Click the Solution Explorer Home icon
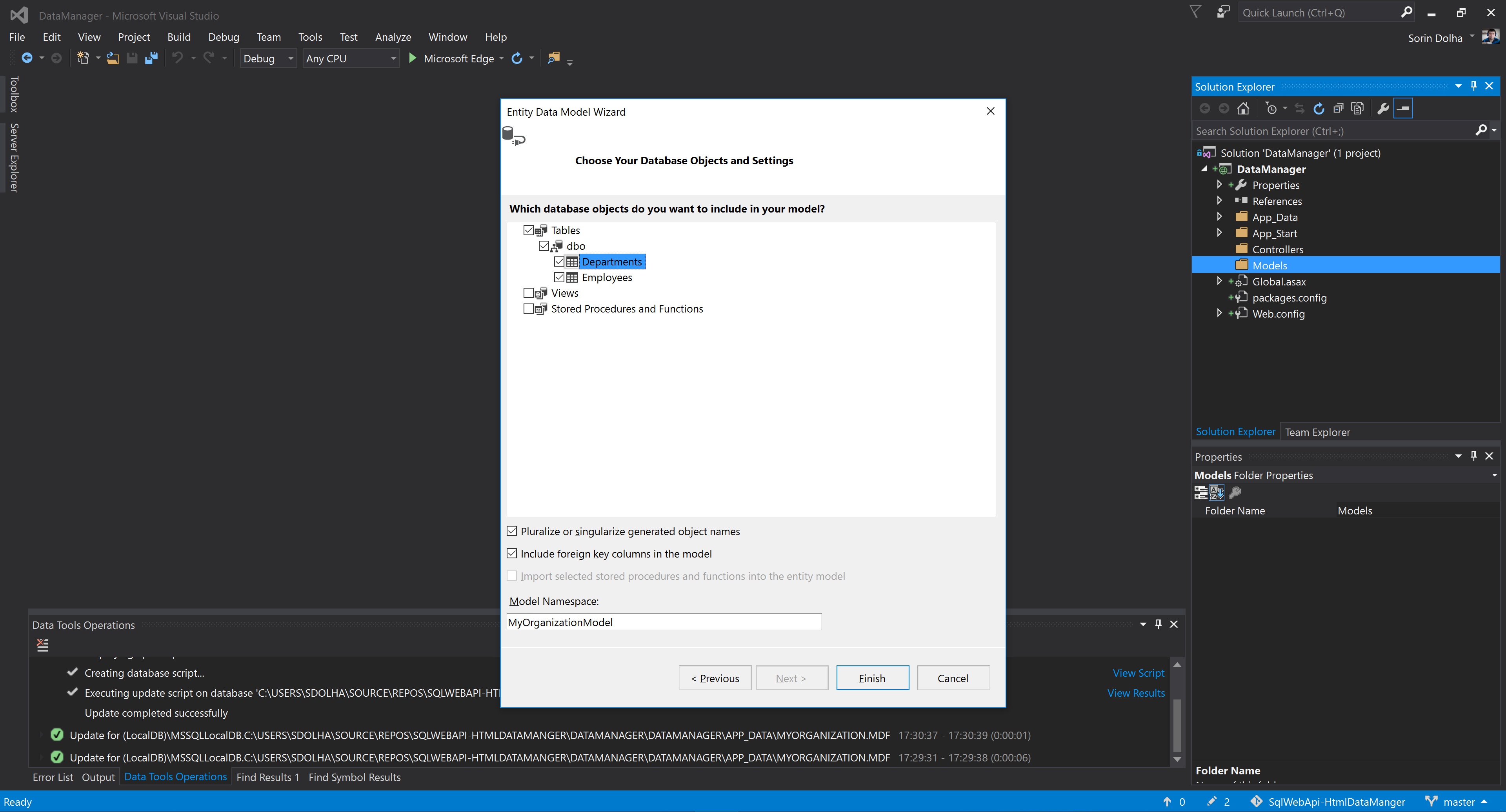The width and height of the screenshot is (1506, 812). [x=1243, y=108]
